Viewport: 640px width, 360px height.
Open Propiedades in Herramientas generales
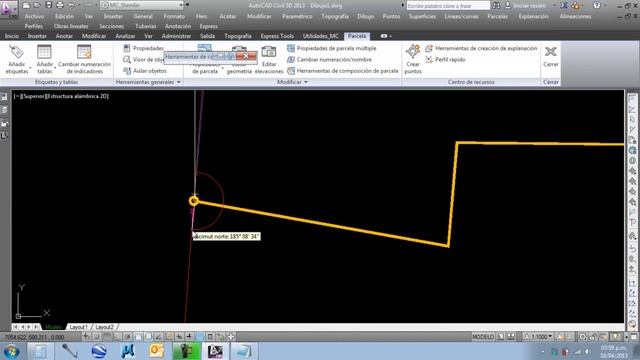pos(144,48)
